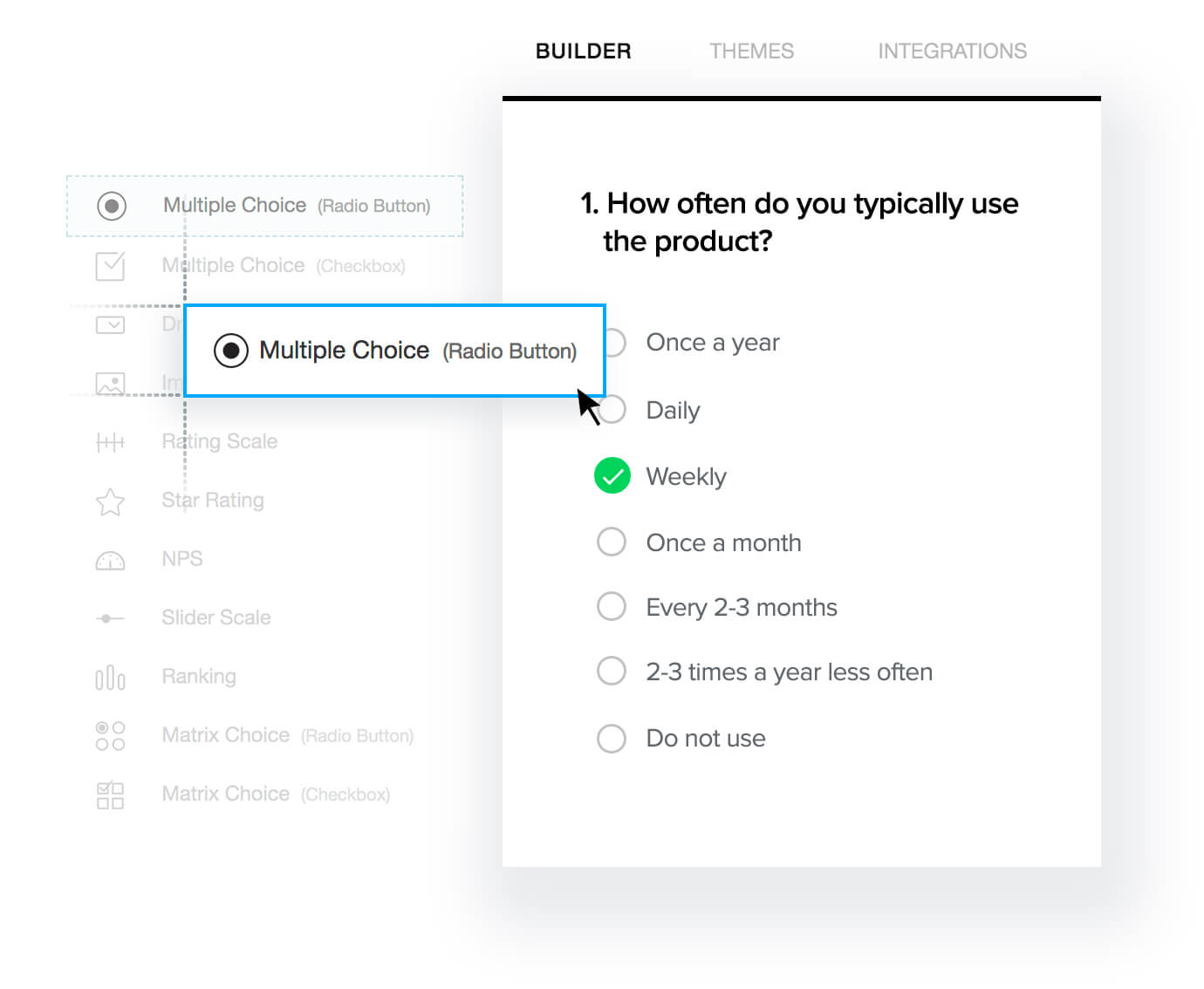Select the image question type icon
The width and height of the screenshot is (1204, 989).
(x=110, y=384)
